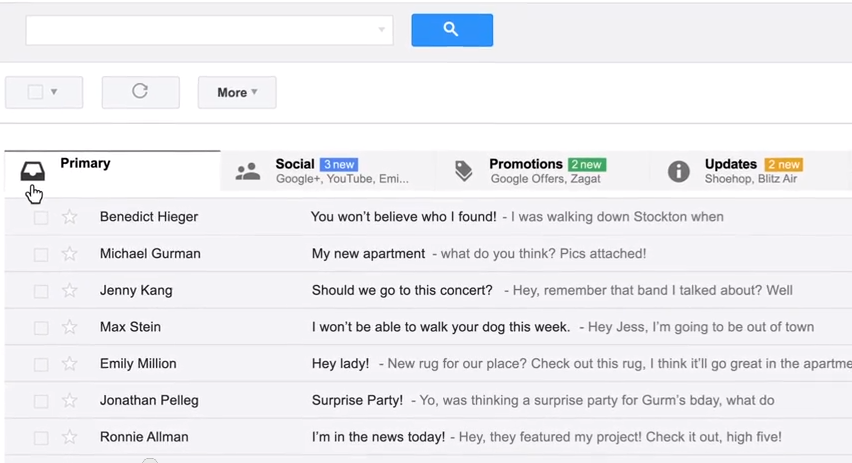Viewport: 852px width, 463px height.
Task: Open the Surprise Party! email
Action: (357, 401)
